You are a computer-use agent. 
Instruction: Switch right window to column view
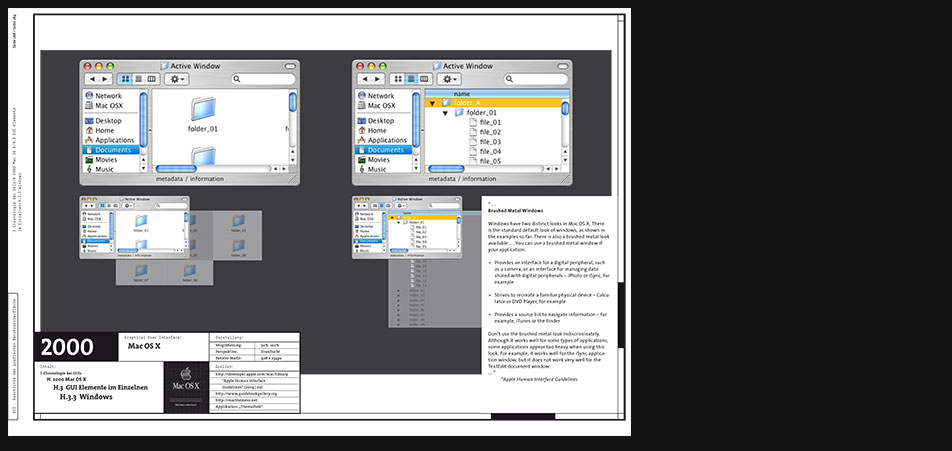click(424, 79)
